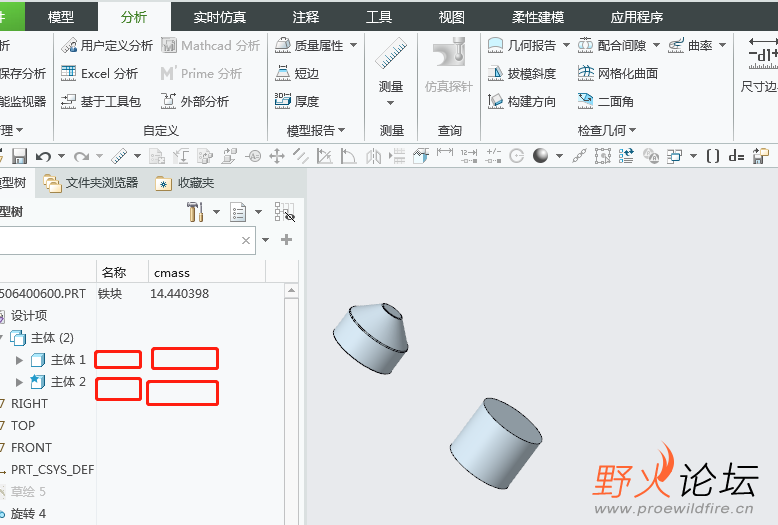Open 构建方向 build direction tool

(521, 101)
